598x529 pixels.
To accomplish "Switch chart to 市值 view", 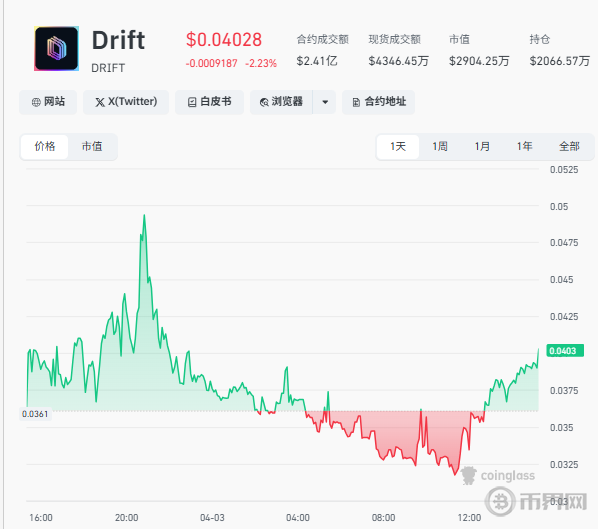I will click(x=92, y=146).
